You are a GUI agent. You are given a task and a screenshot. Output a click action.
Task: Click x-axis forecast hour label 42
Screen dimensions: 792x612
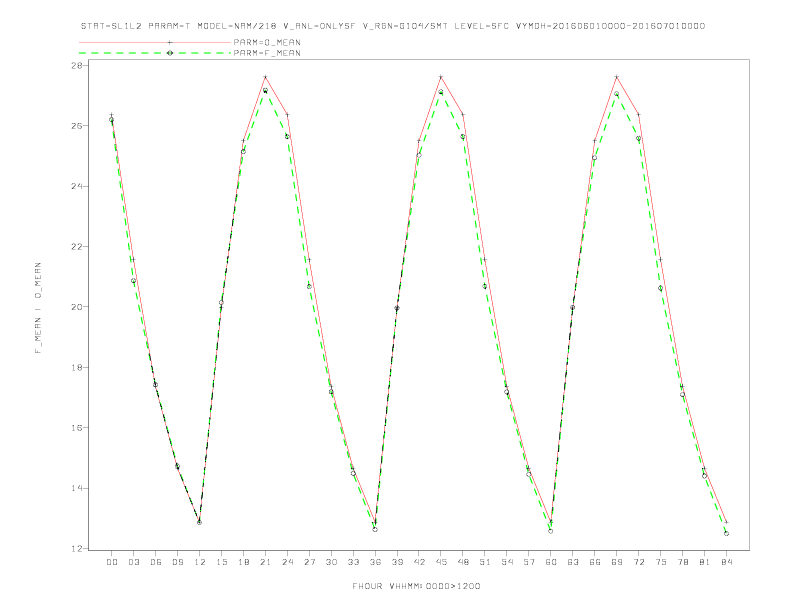point(419,562)
